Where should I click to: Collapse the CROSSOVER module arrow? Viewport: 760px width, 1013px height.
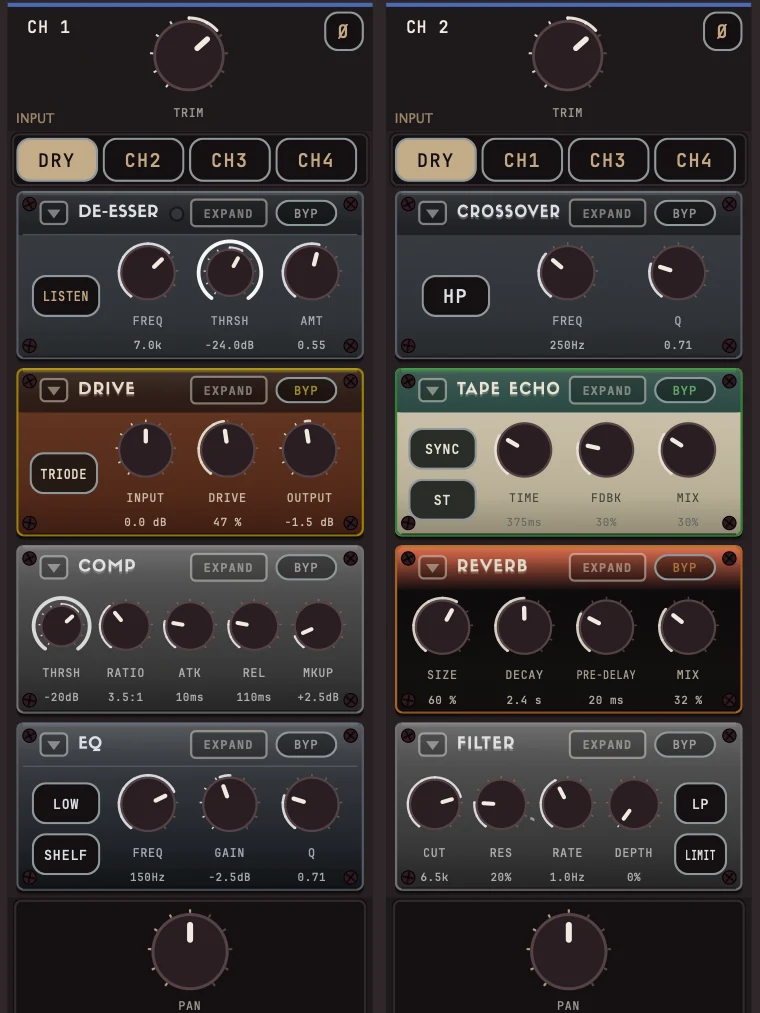click(x=432, y=213)
